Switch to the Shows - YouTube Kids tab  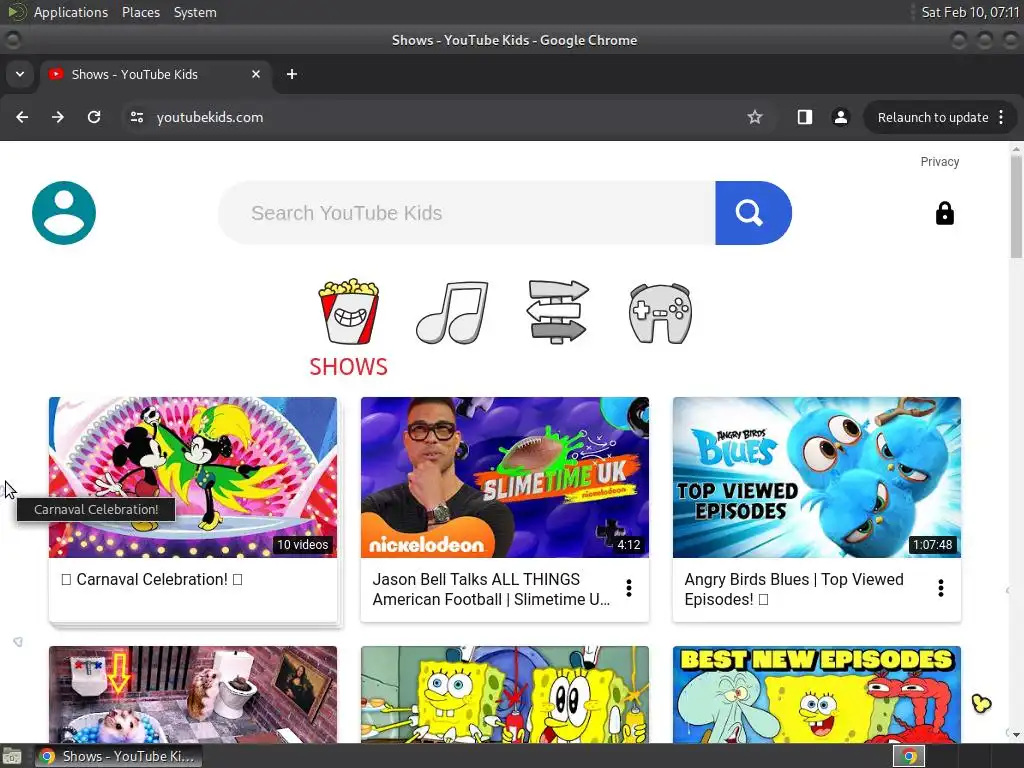point(156,74)
